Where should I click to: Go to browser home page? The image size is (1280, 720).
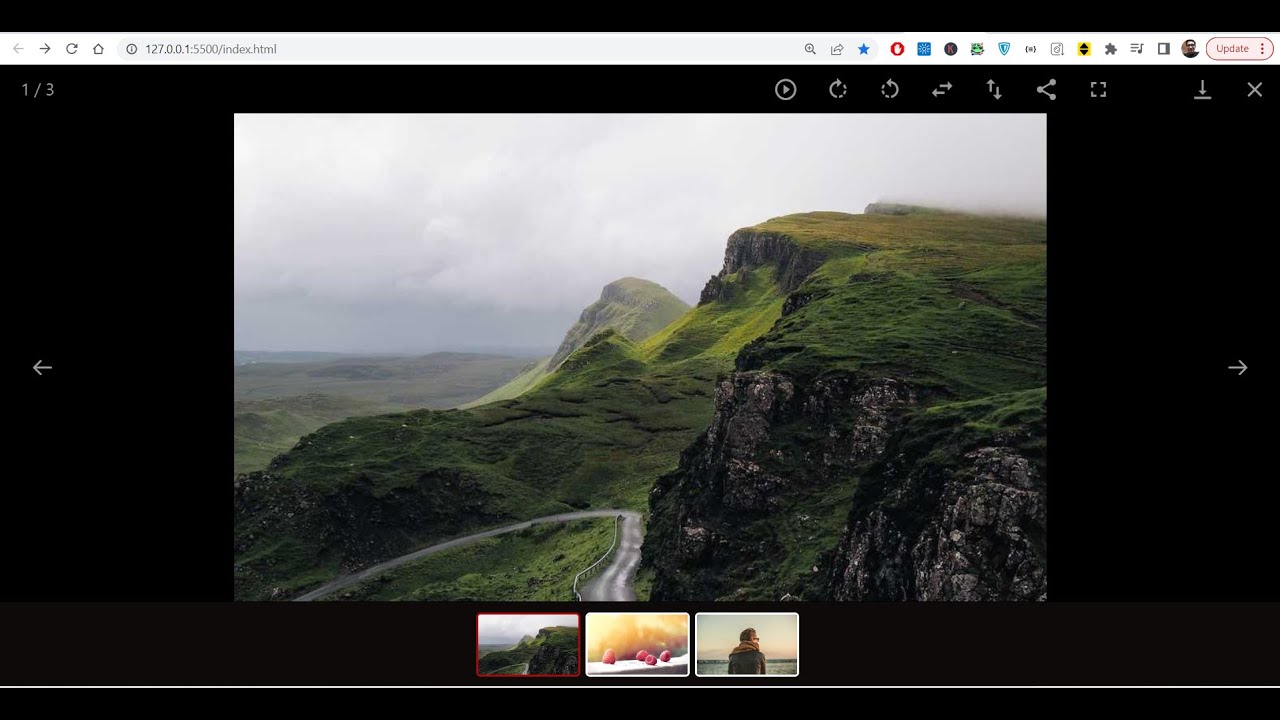point(98,49)
